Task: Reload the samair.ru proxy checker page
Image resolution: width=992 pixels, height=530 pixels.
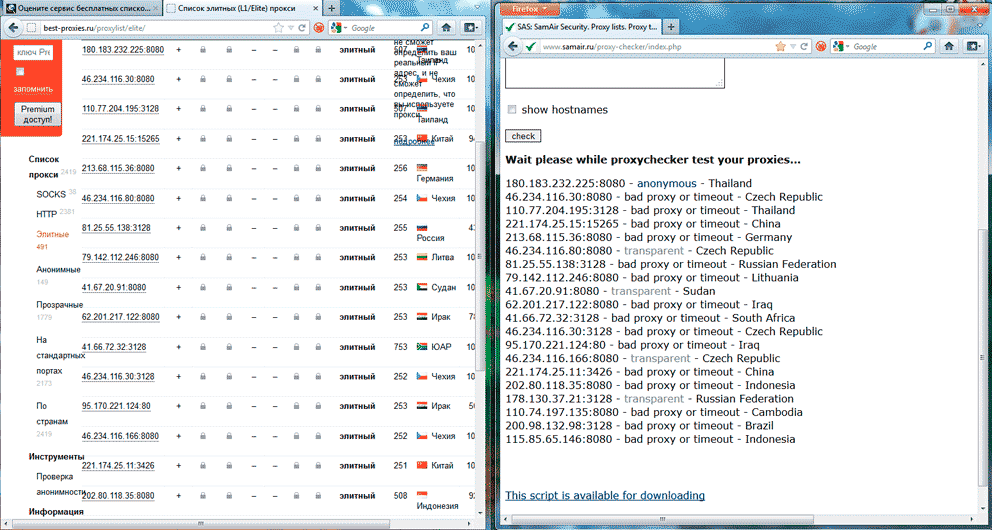Action: [x=804, y=47]
